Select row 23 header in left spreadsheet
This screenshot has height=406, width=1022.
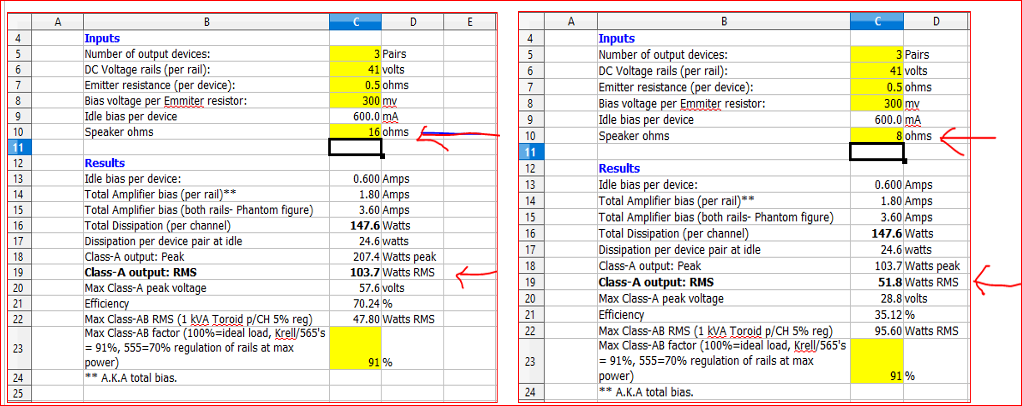[20, 348]
